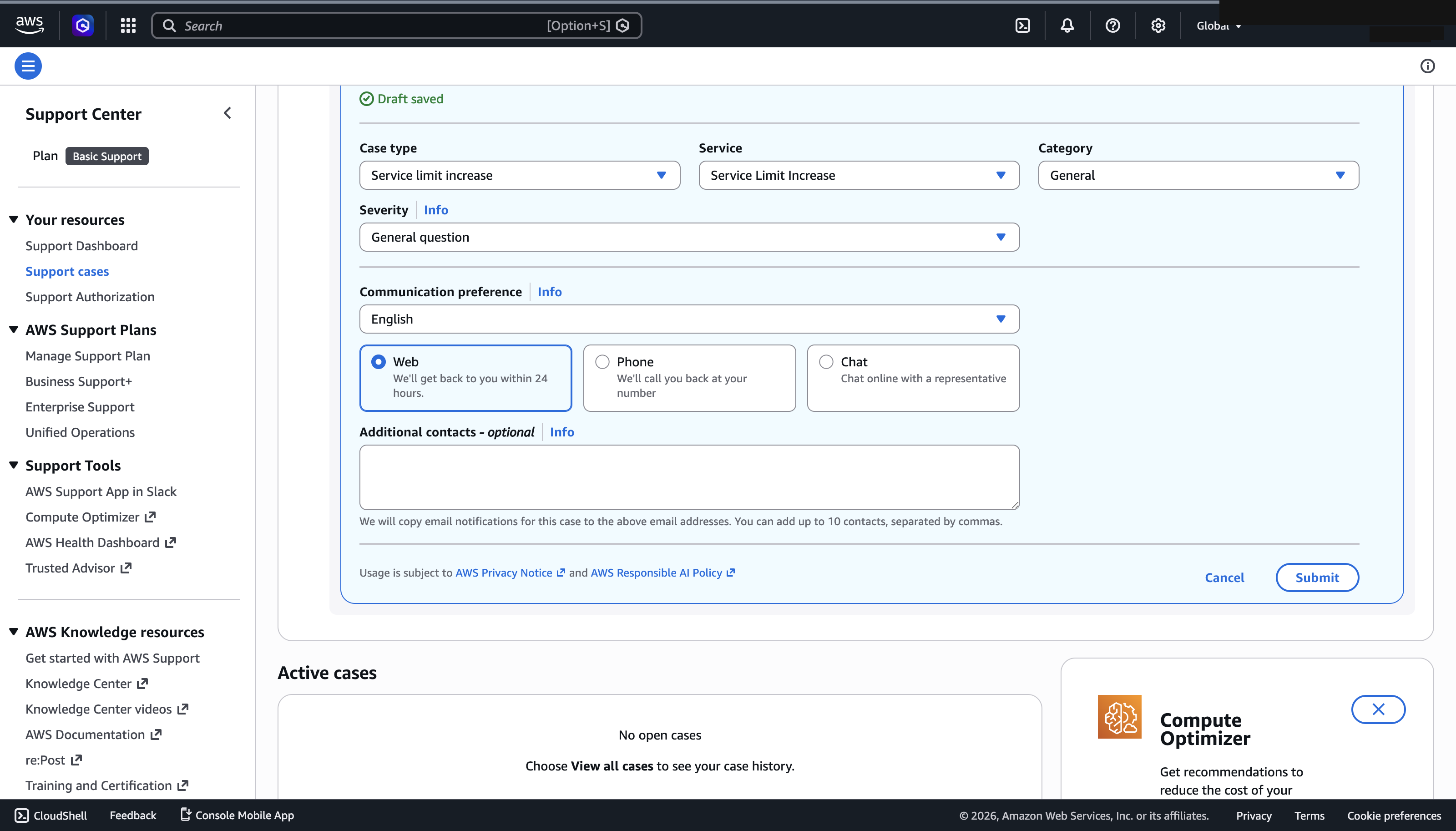Open Manage Support Plan

click(88, 355)
